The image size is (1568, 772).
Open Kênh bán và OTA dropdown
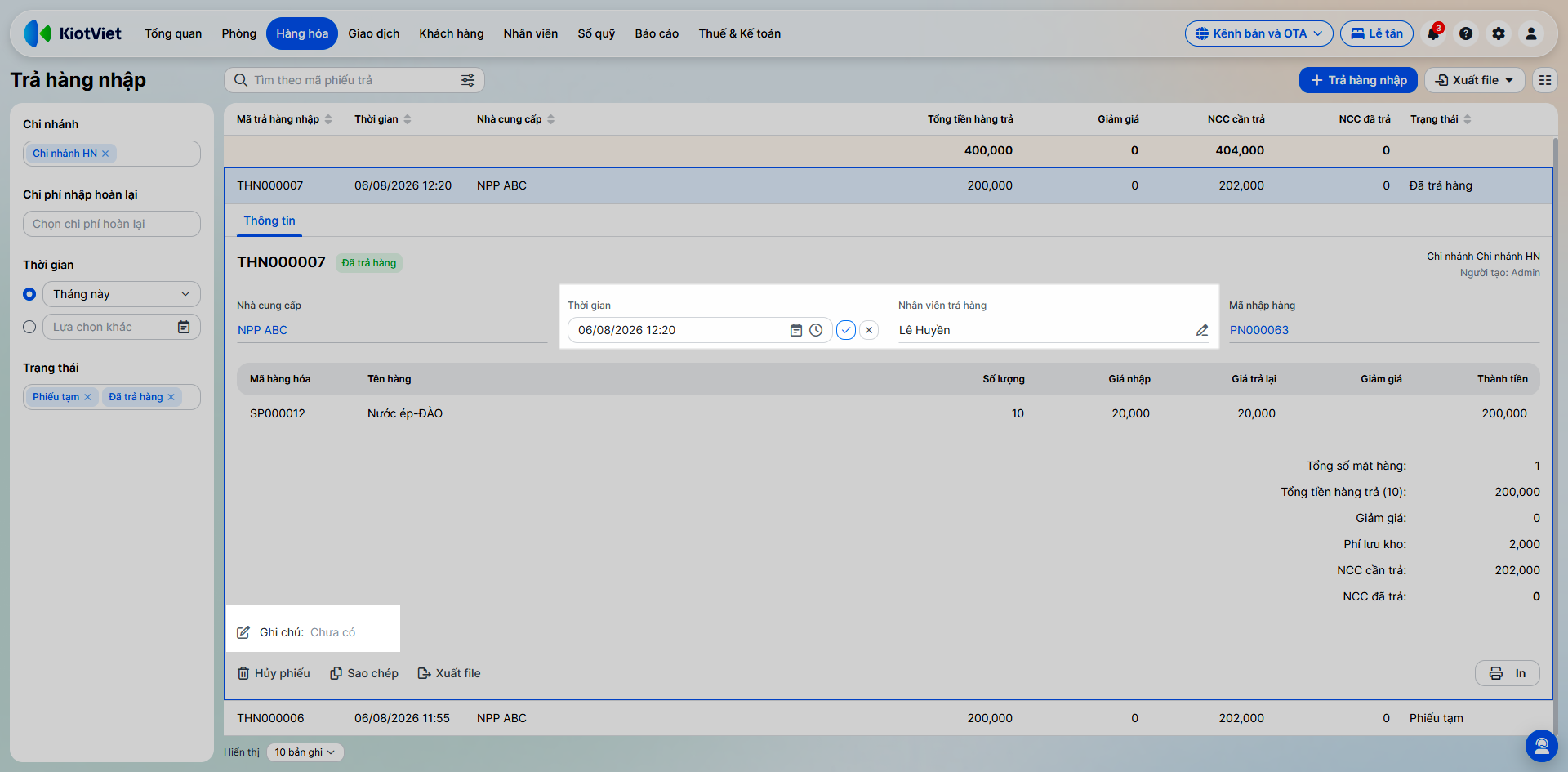(1259, 33)
